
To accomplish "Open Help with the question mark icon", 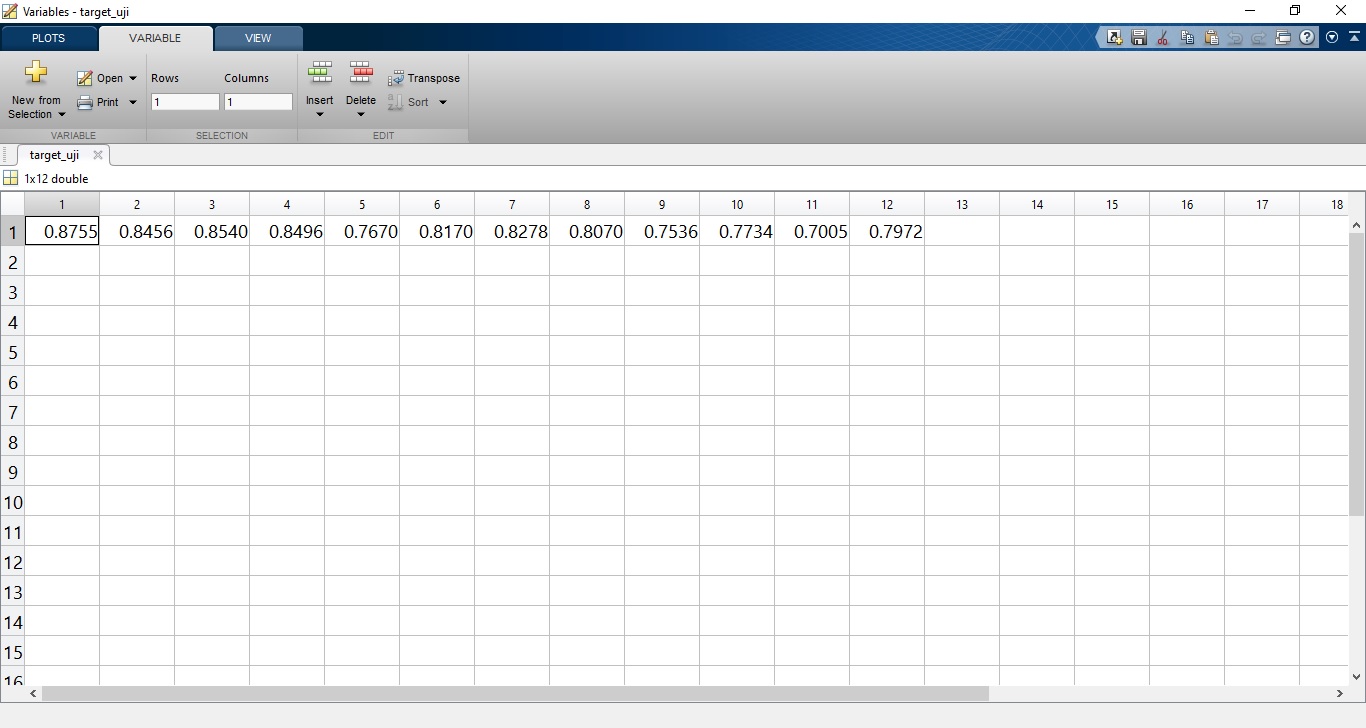I will click(1307, 38).
